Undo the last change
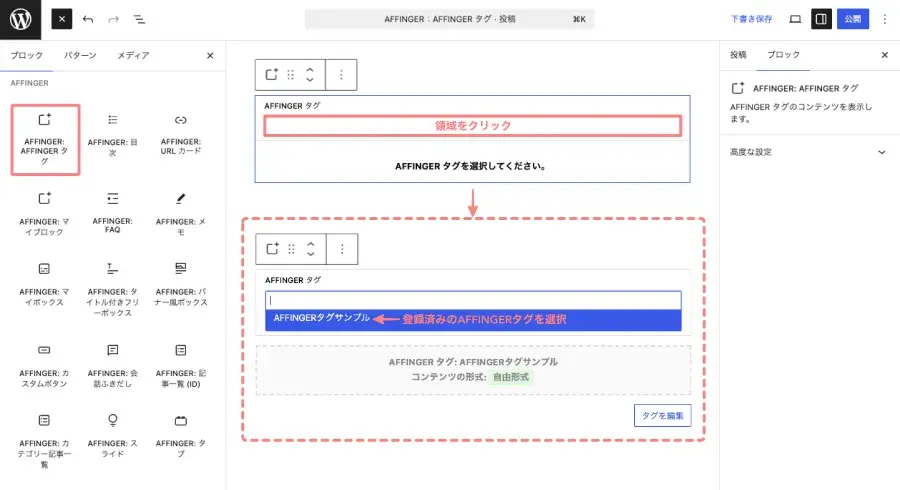The image size is (900, 490). [x=88, y=19]
